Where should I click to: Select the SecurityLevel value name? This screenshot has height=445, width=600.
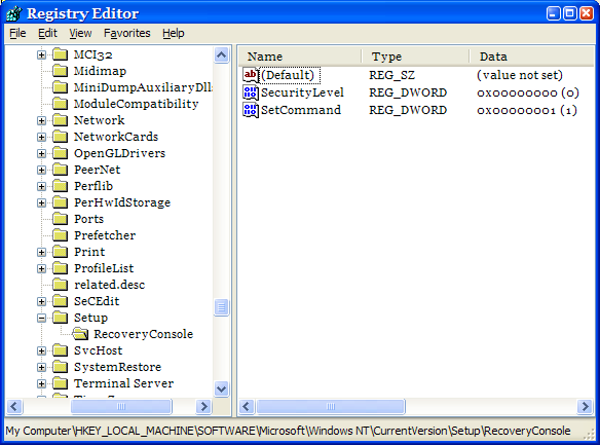302,93
